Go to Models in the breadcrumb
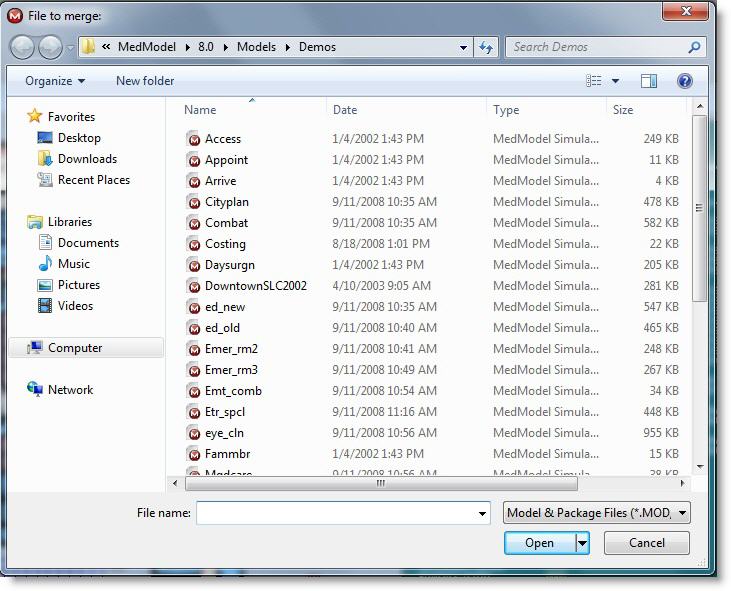This screenshot has height=591, width=731. tap(256, 48)
